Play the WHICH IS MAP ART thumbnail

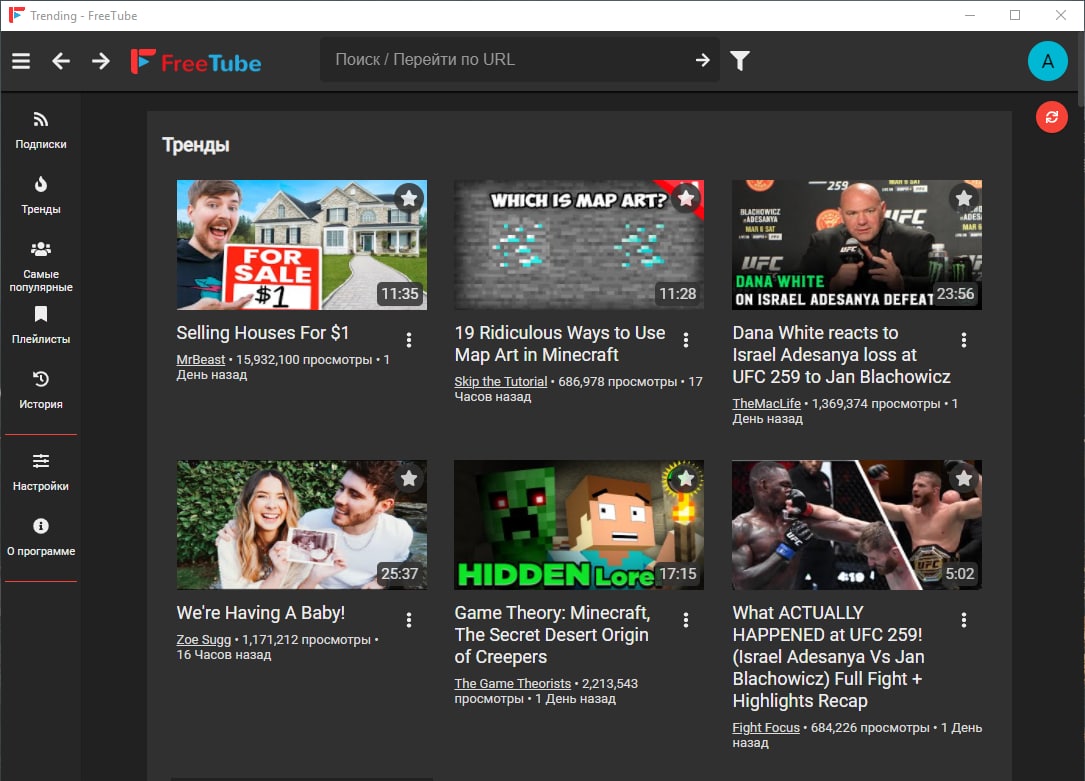click(579, 245)
